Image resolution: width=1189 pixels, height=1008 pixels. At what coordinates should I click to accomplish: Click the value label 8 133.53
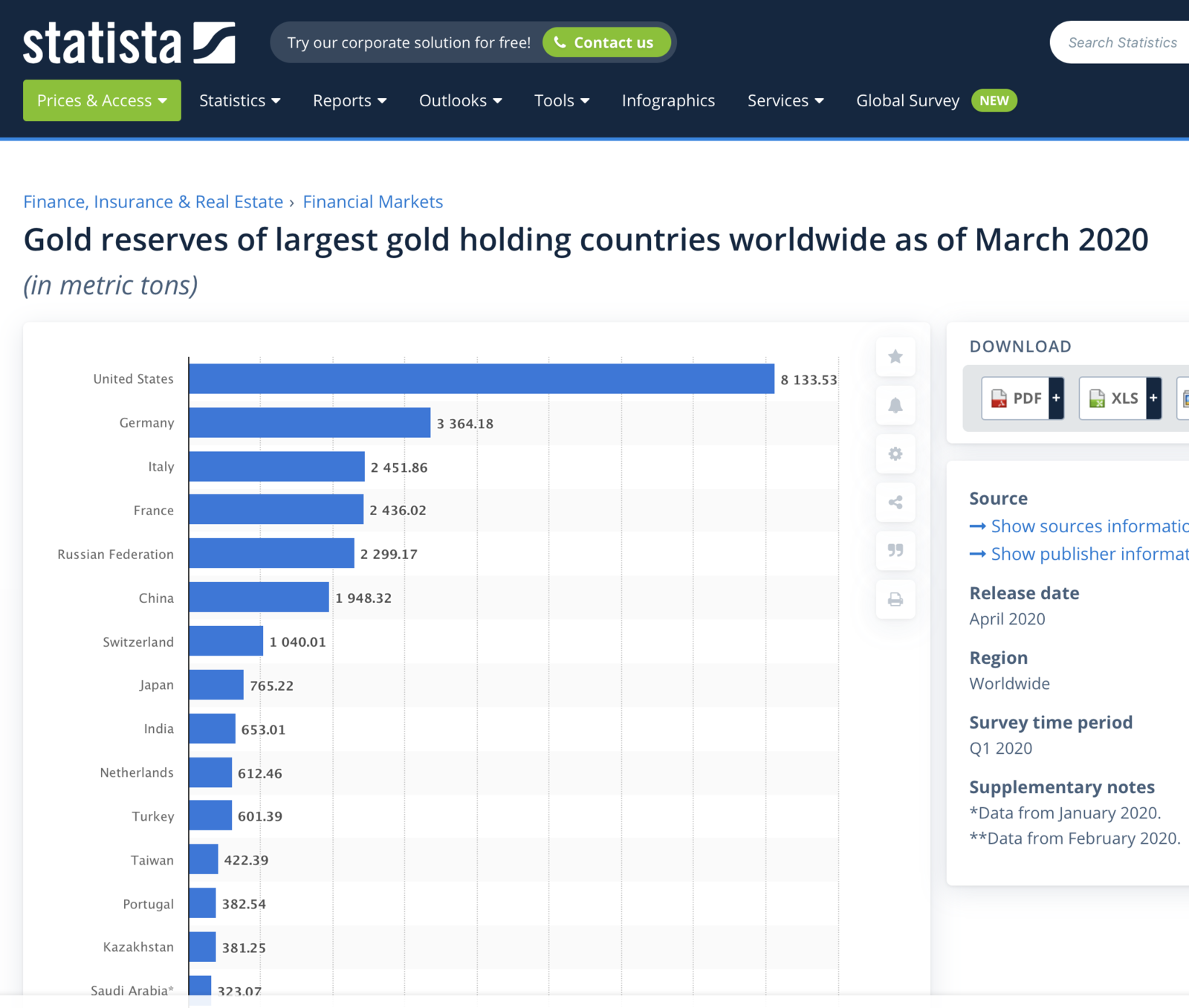tap(809, 380)
